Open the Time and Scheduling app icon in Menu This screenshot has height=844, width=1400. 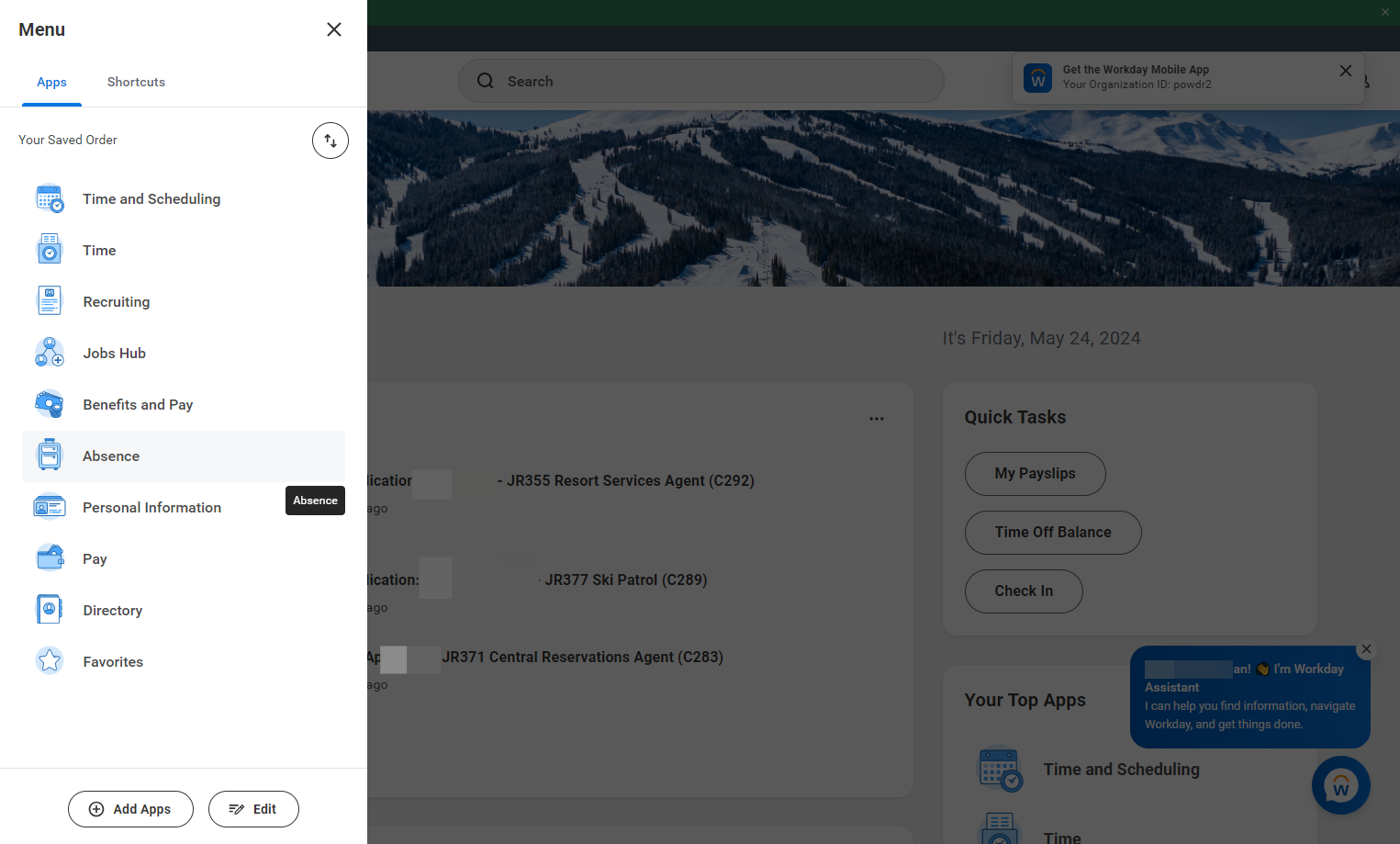point(50,198)
